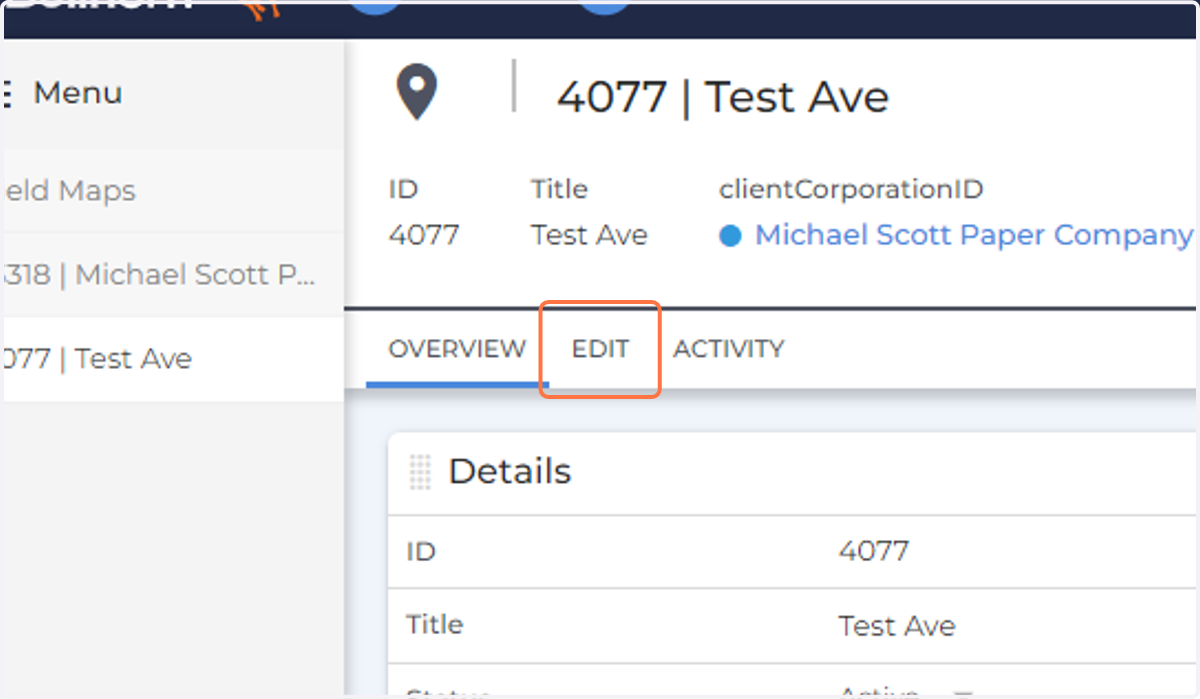
Task: Open Michael Scott Paper Company link
Action: [973, 235]
